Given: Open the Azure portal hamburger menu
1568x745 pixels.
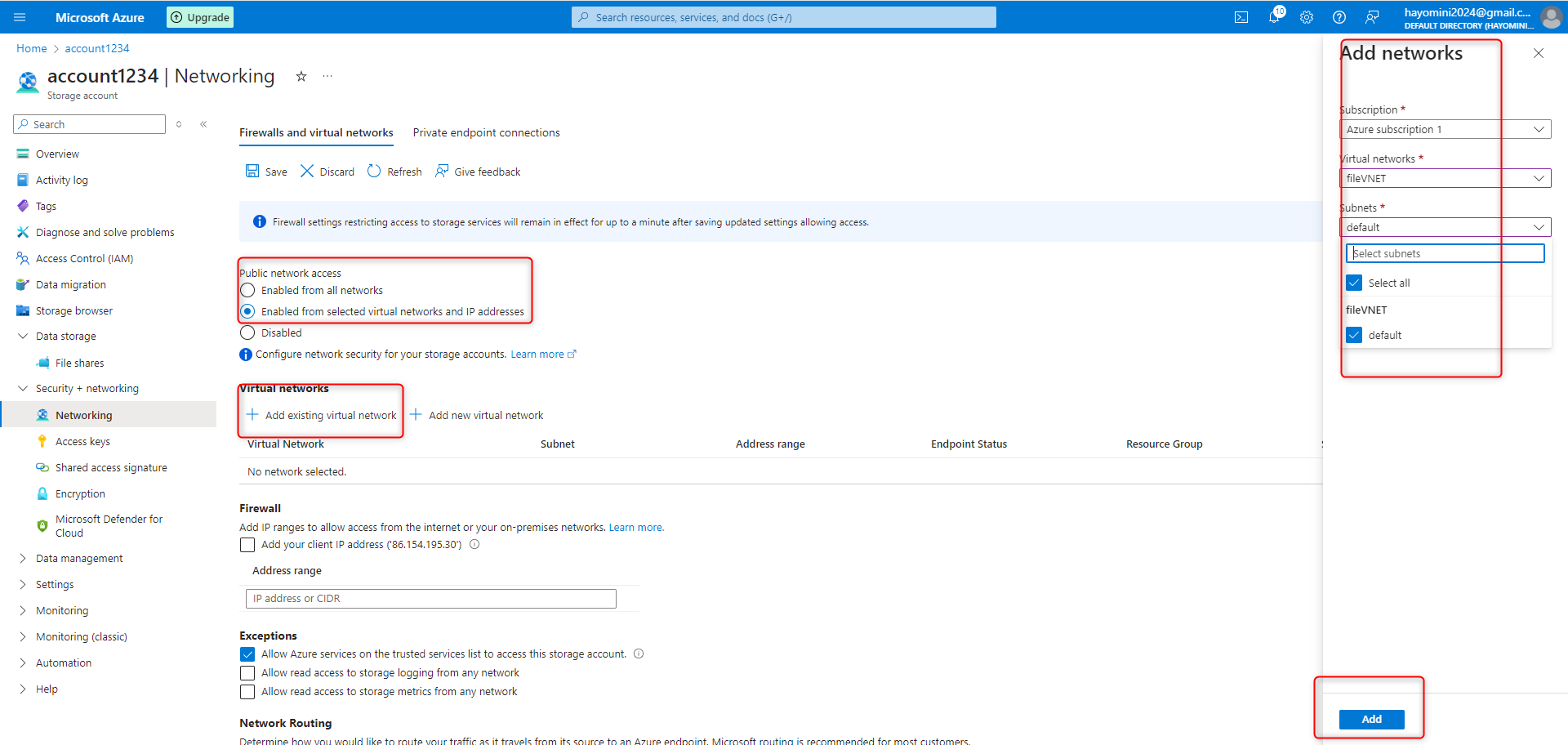Looking at the screenshot, I should [20, 17].
